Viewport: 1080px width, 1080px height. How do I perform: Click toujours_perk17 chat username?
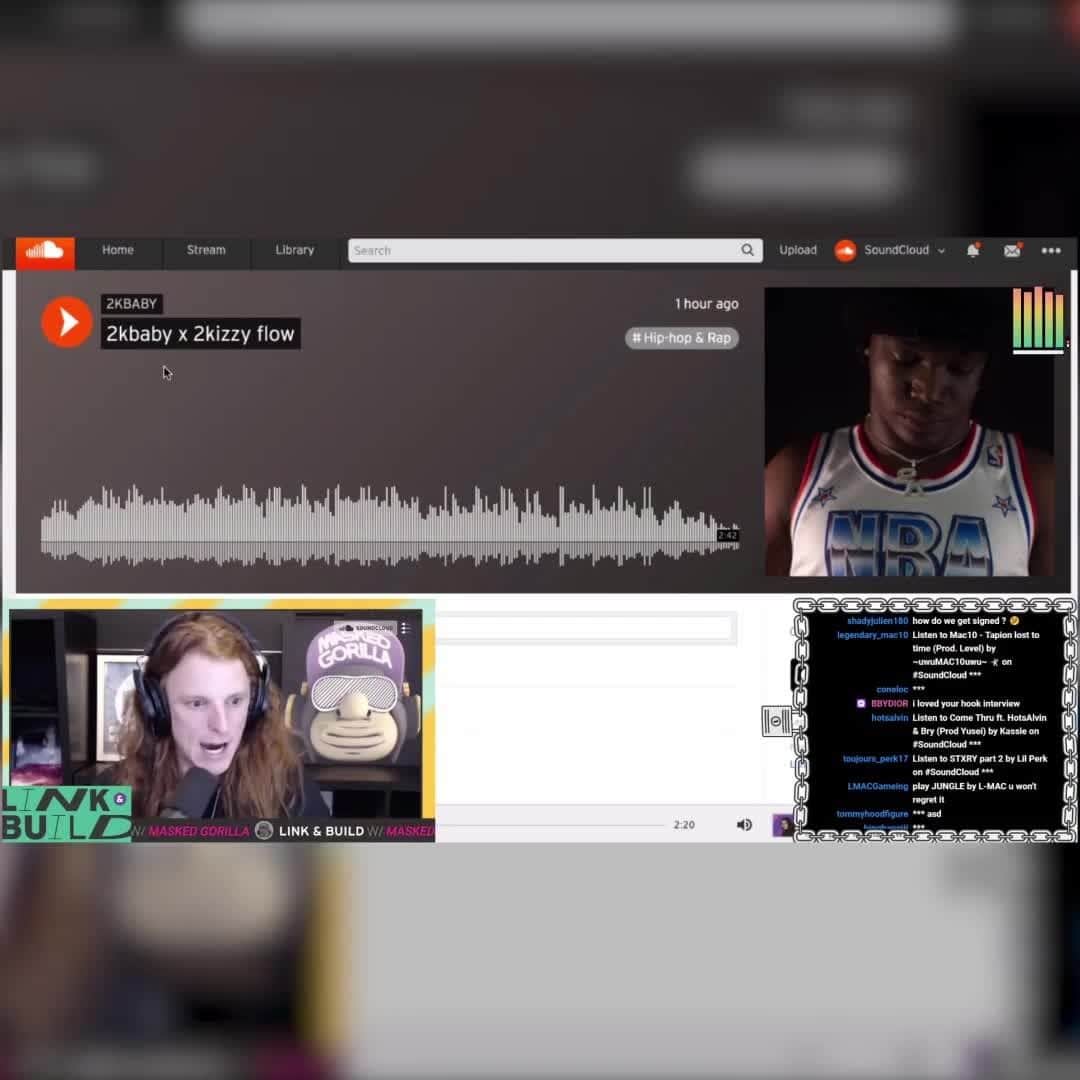point(875,758)
